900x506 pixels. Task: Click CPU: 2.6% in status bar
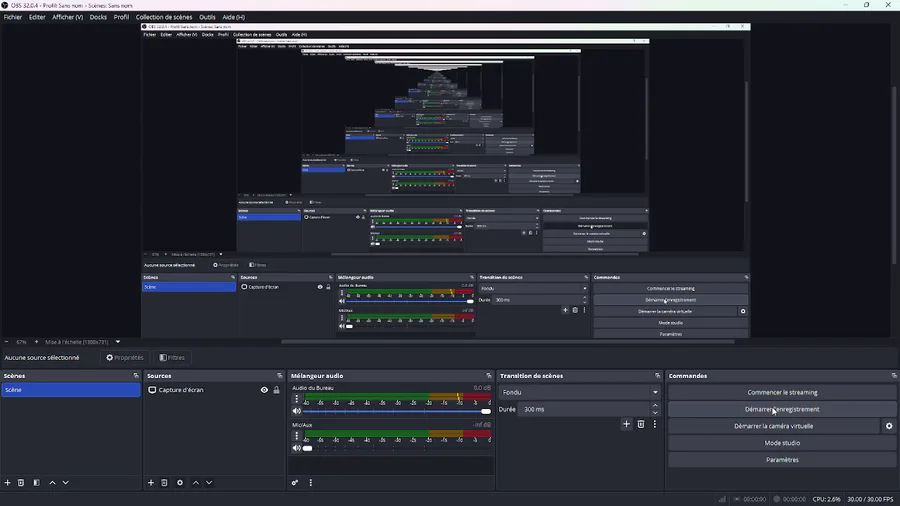(826, 499)
